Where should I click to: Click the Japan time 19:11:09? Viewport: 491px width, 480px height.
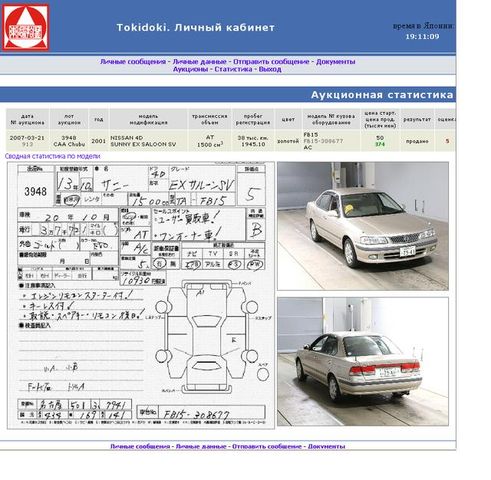(422, 37)
